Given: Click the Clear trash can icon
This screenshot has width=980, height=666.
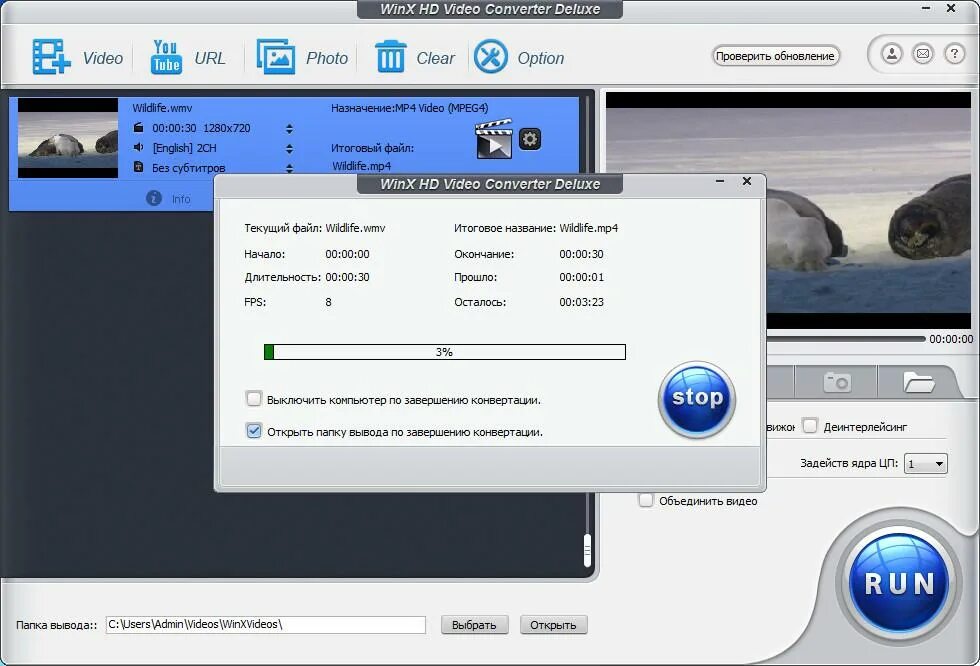Looking at the screenshot, I should pyautogui.click(x=391, y=56).
